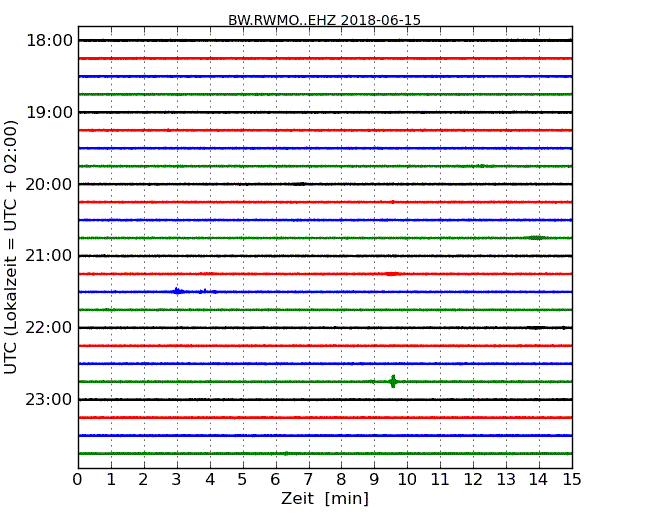Click the x-axis tick label 3

point(177,480)
